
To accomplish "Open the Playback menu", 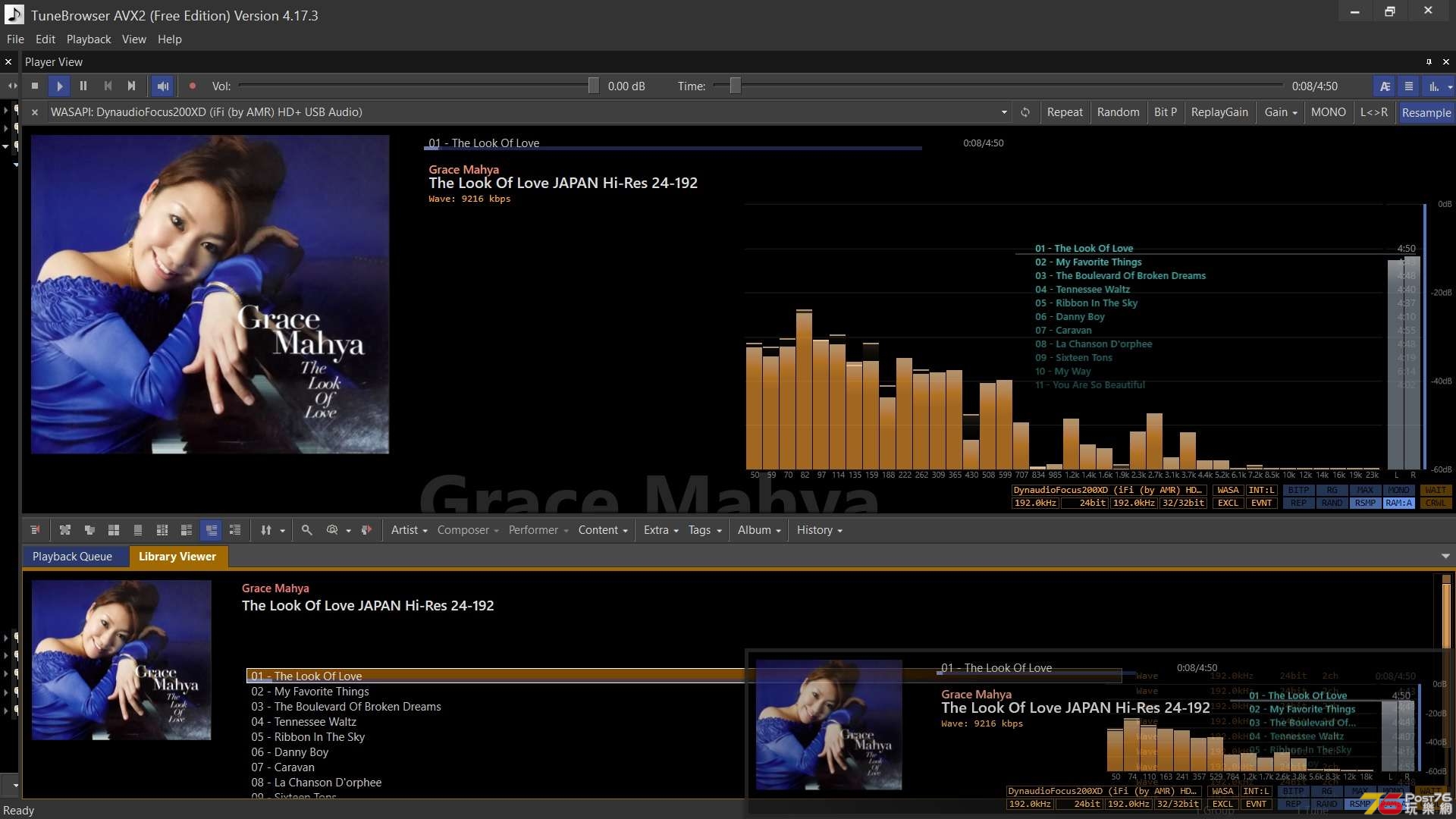I will pos(89,39).
